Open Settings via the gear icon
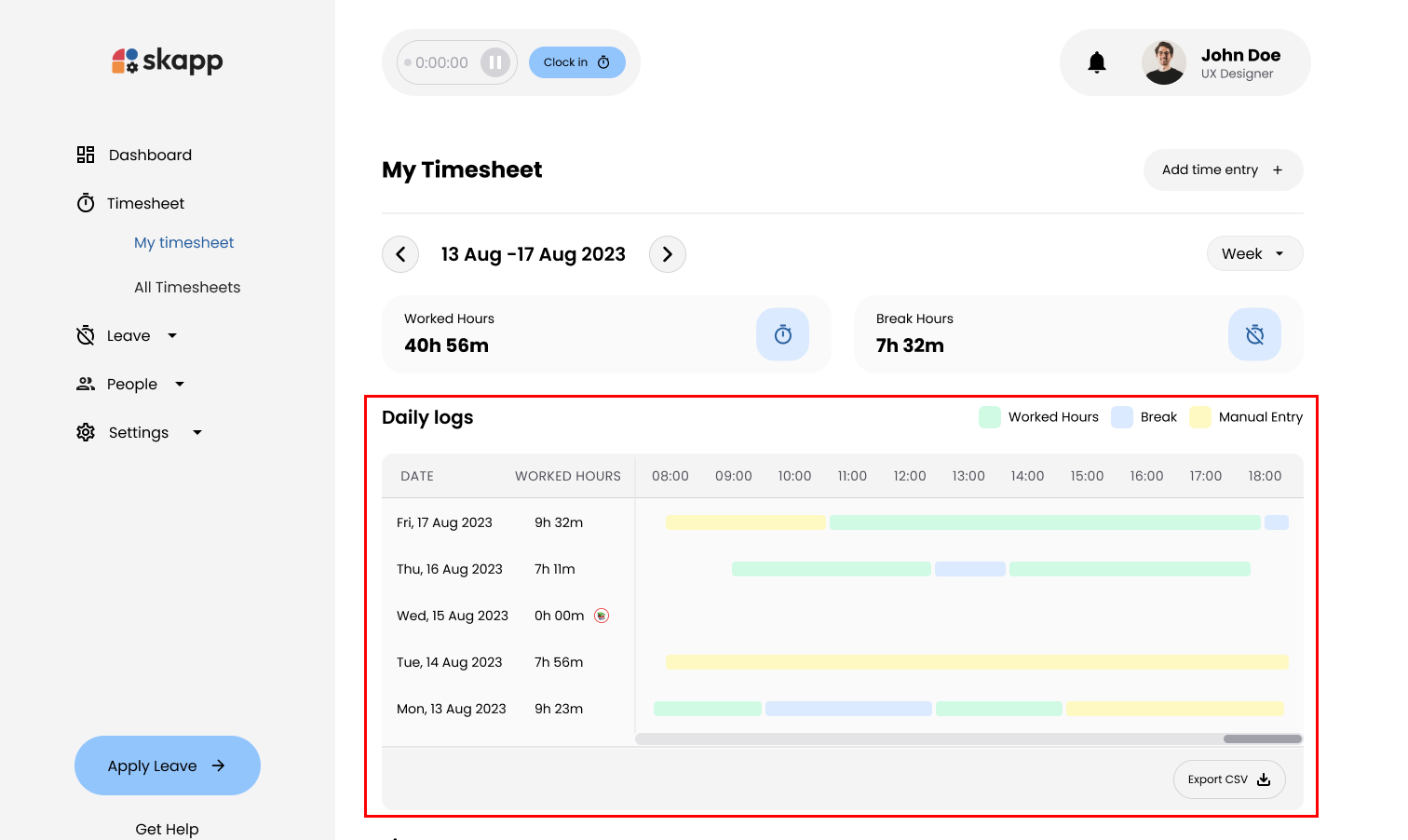This screenshot has width=1408, height=840. pyautogui.click(x=85, y=432)
